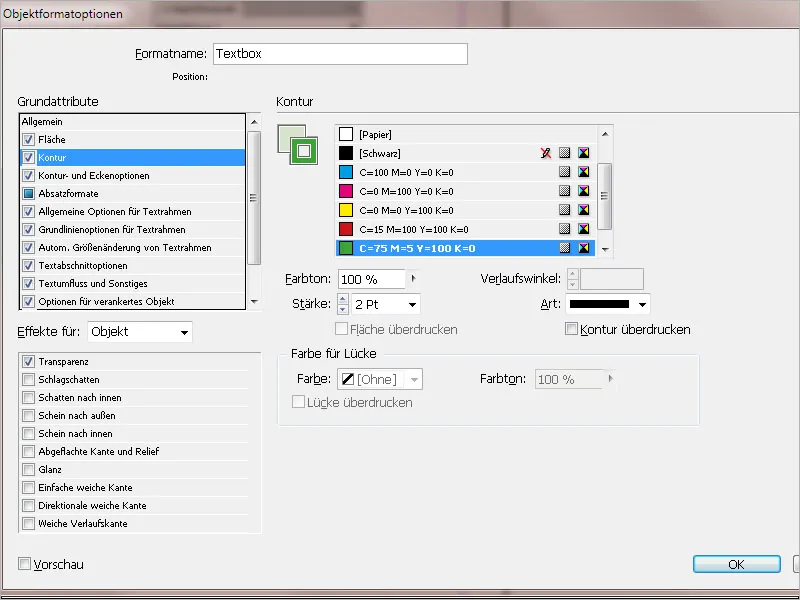Click the CMYK mode icon in [Schwarz] row

point(584,153)
